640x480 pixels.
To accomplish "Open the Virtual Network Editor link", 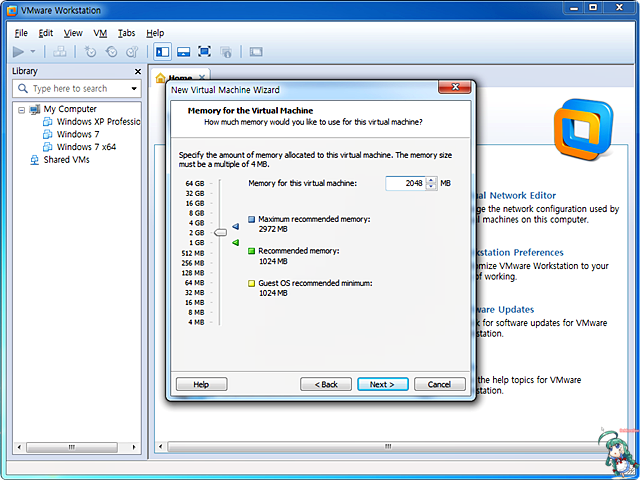I will [x=516, y=196].
